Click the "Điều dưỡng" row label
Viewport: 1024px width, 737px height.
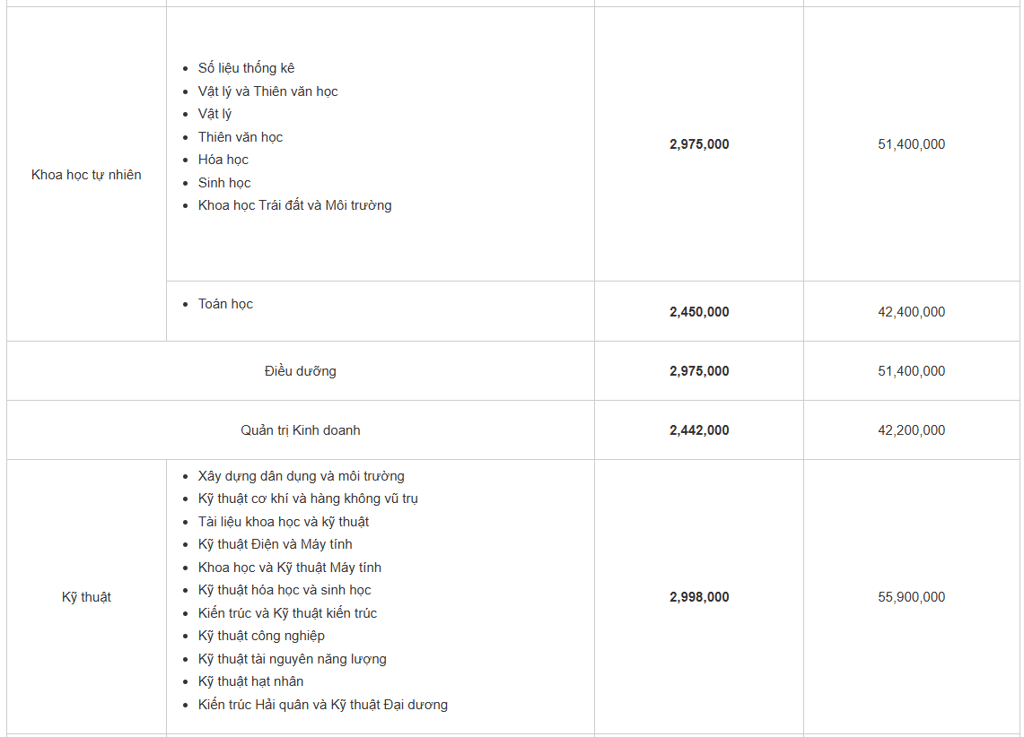[300, 371]
